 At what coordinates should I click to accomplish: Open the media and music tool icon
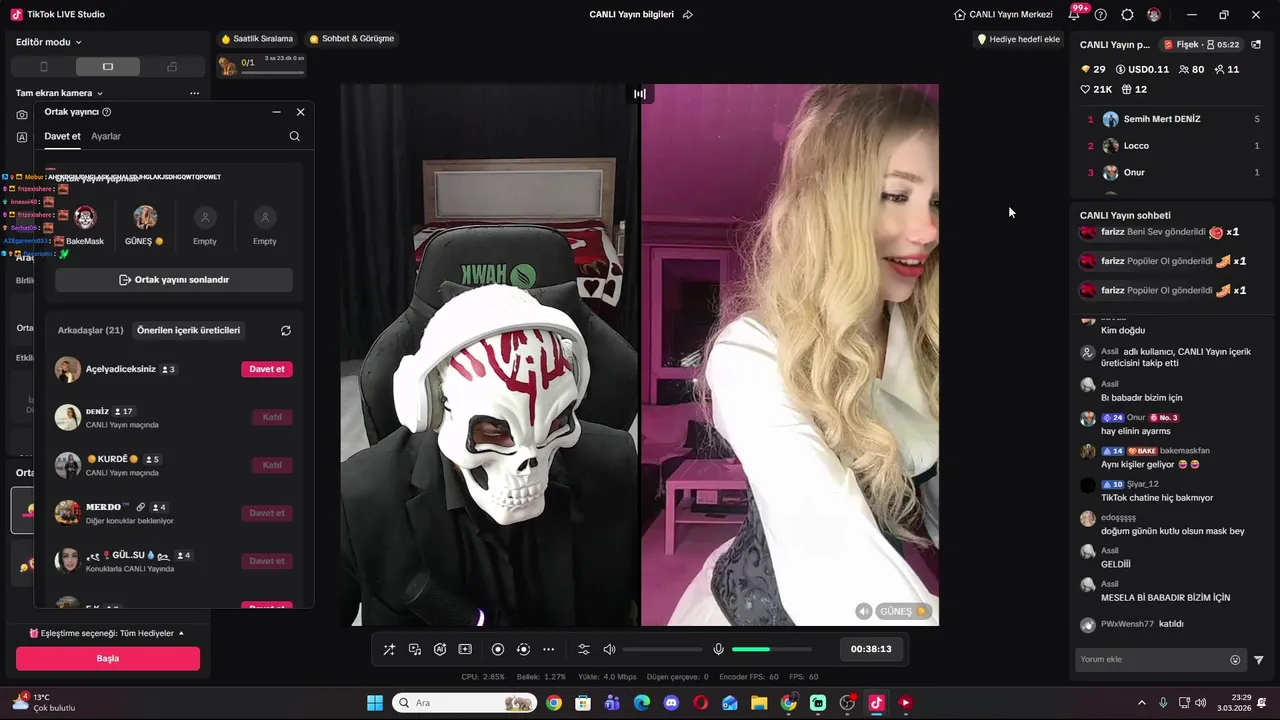(415, 649)
